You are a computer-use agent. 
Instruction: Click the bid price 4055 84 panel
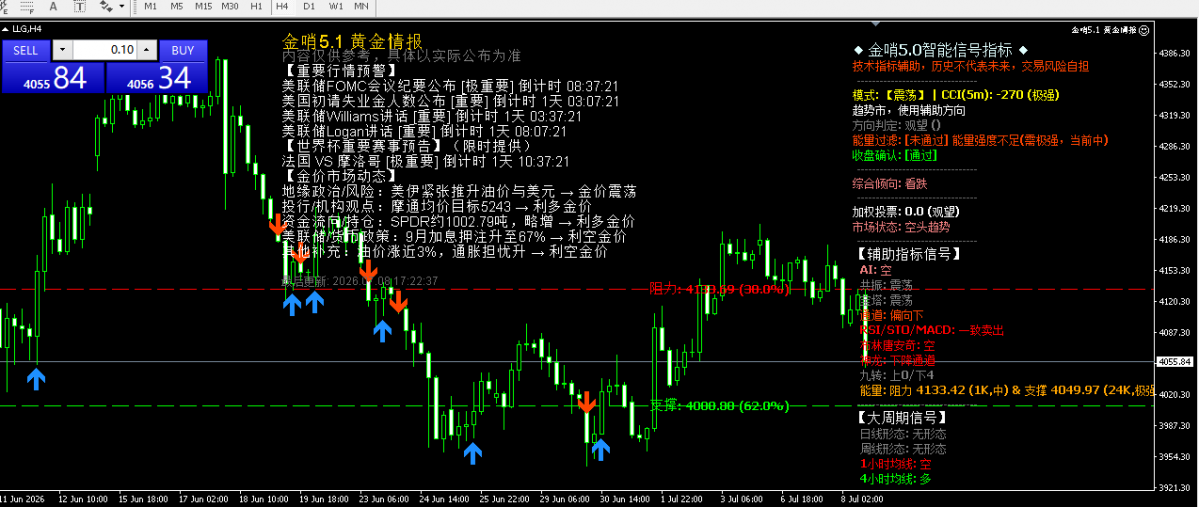point(52,77)
